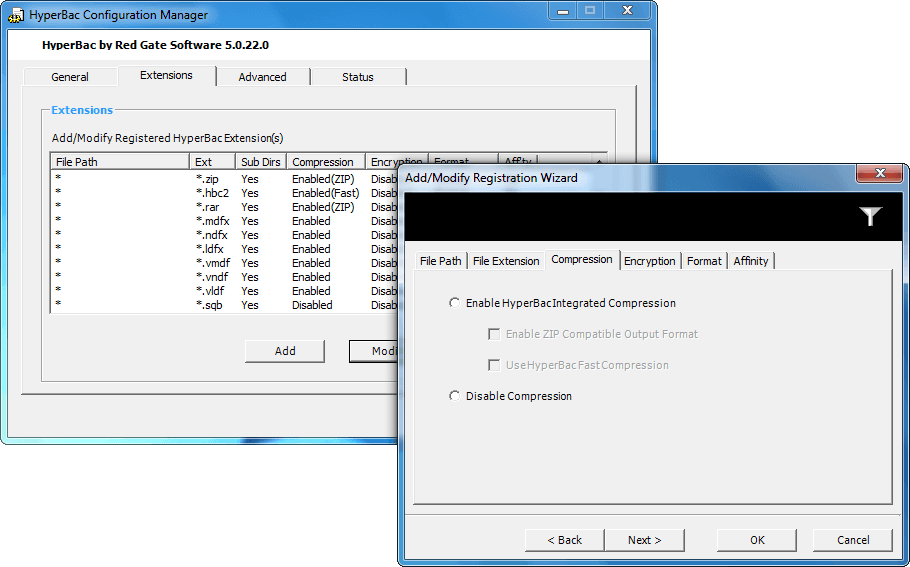
Task: Sort by the File Path column header
Action: [x=120, y=162]
